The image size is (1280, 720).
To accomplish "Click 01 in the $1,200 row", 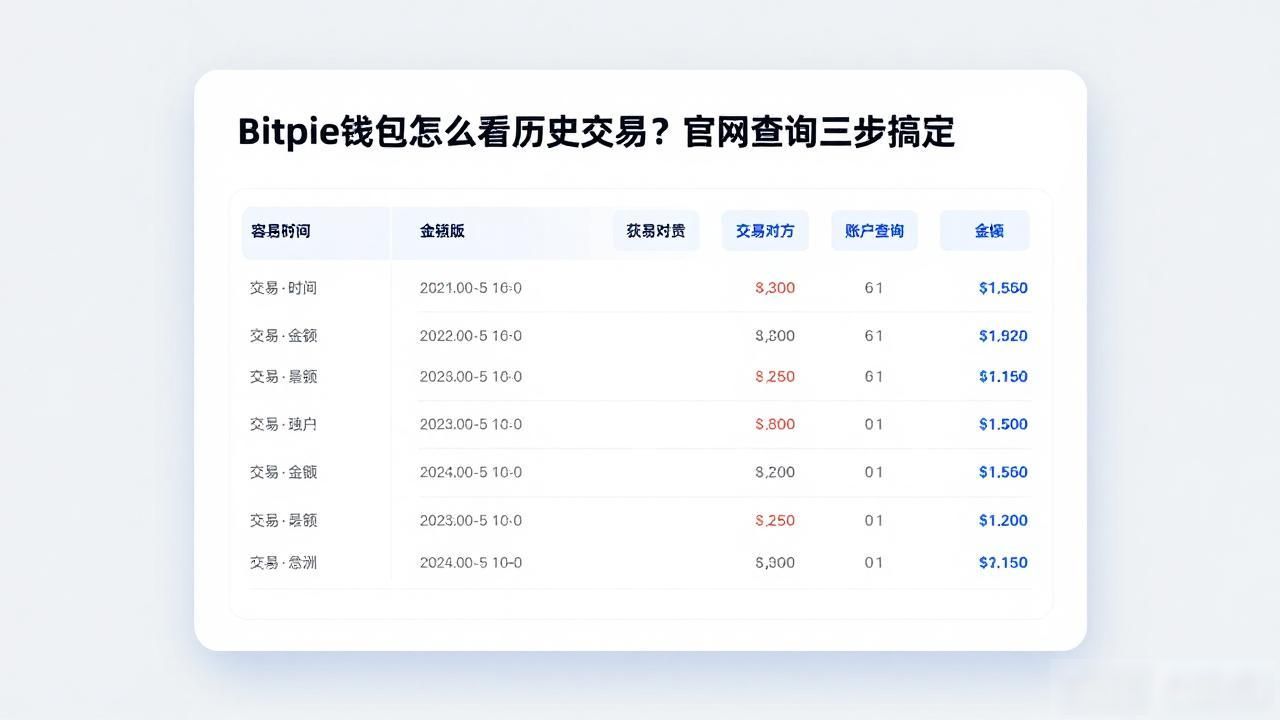I will coord(874,520).
